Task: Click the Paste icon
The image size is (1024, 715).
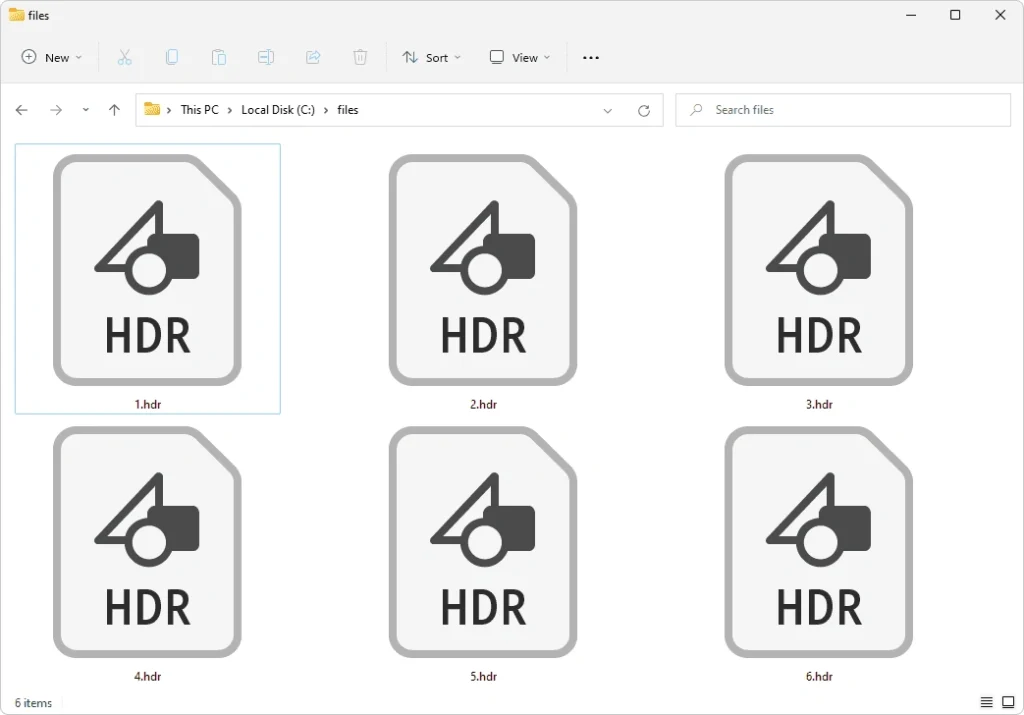Action: coord(218,57)
